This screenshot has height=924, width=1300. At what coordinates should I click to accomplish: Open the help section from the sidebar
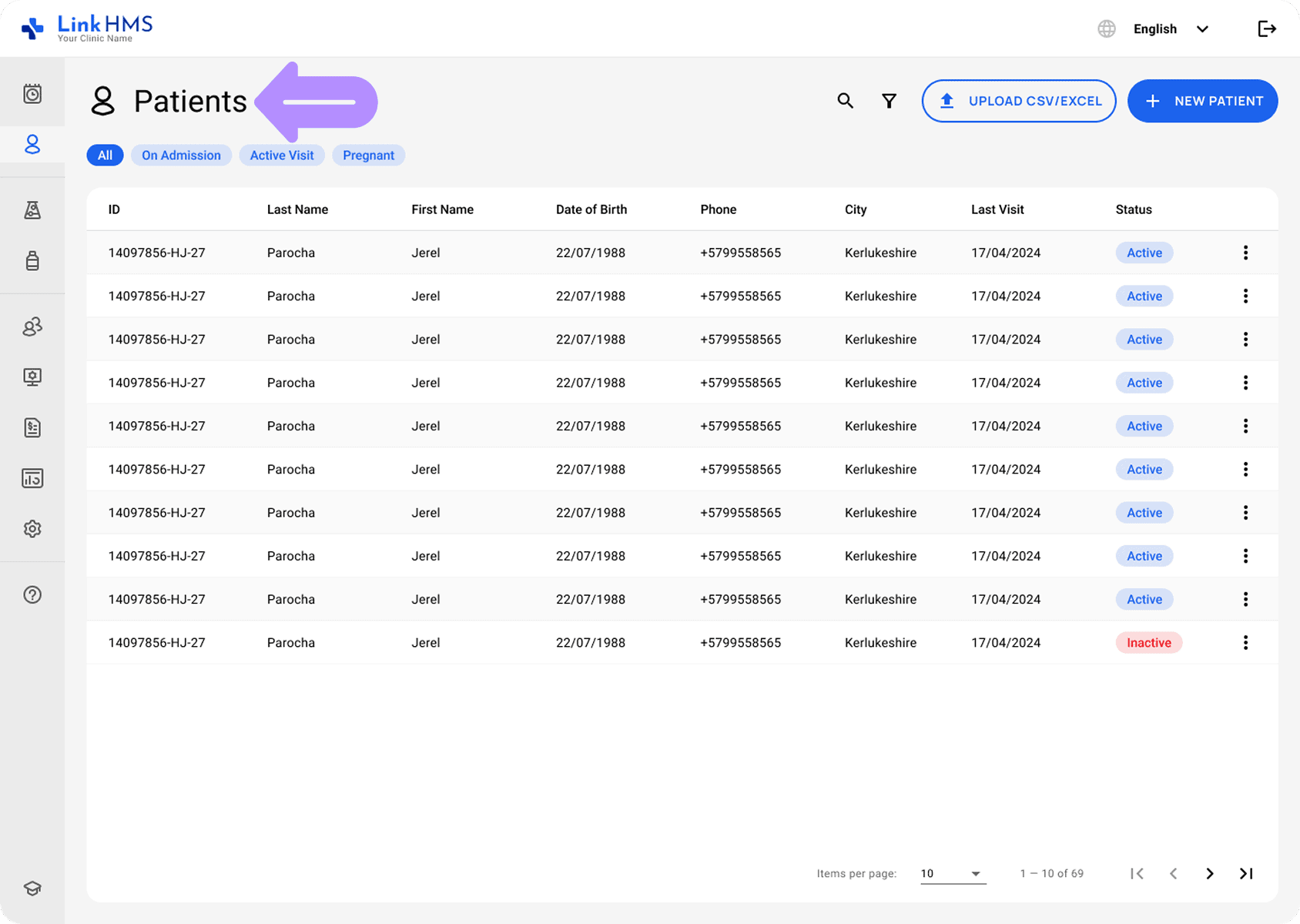click(x=32, y=594)
